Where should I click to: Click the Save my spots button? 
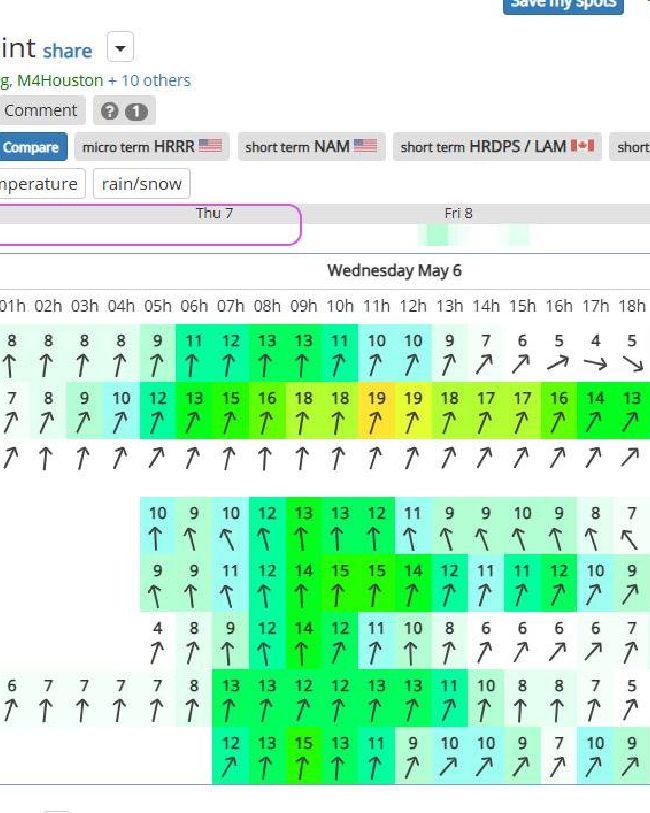(x=563, y=5)
